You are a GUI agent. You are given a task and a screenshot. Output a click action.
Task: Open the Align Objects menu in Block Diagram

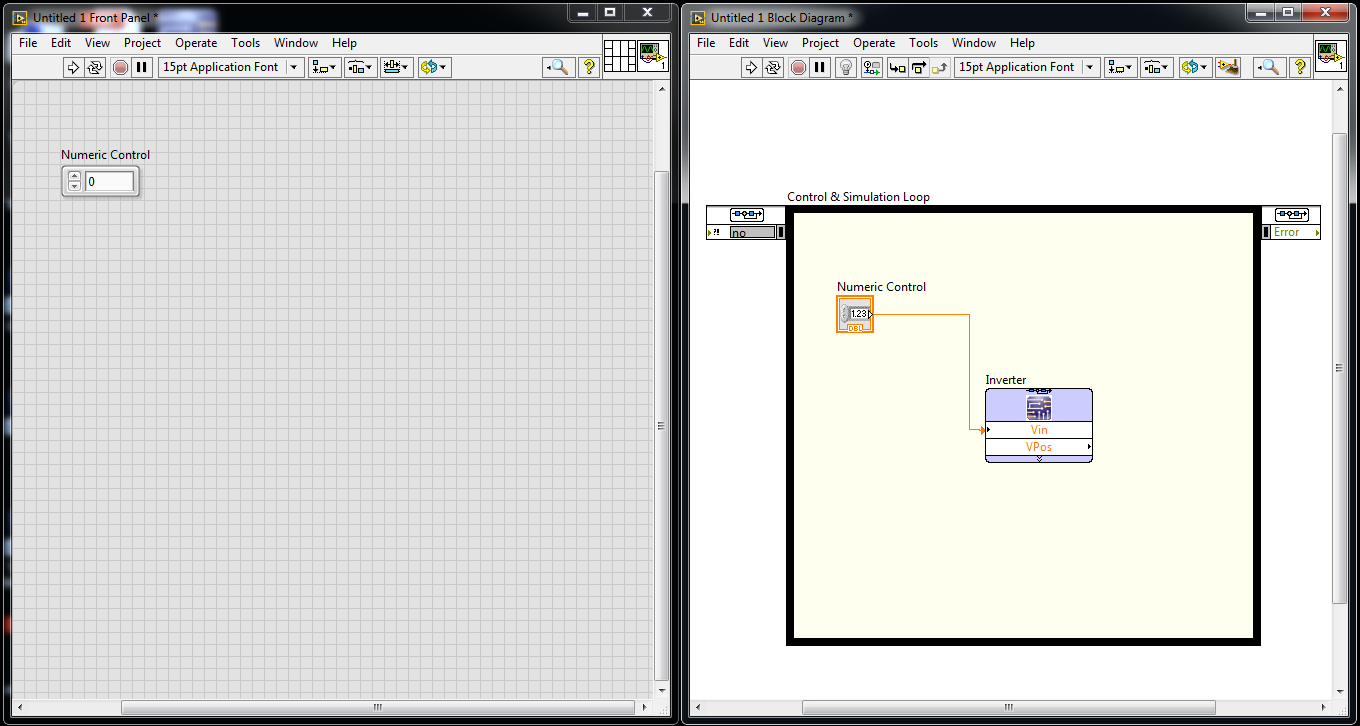[1120, 67]
